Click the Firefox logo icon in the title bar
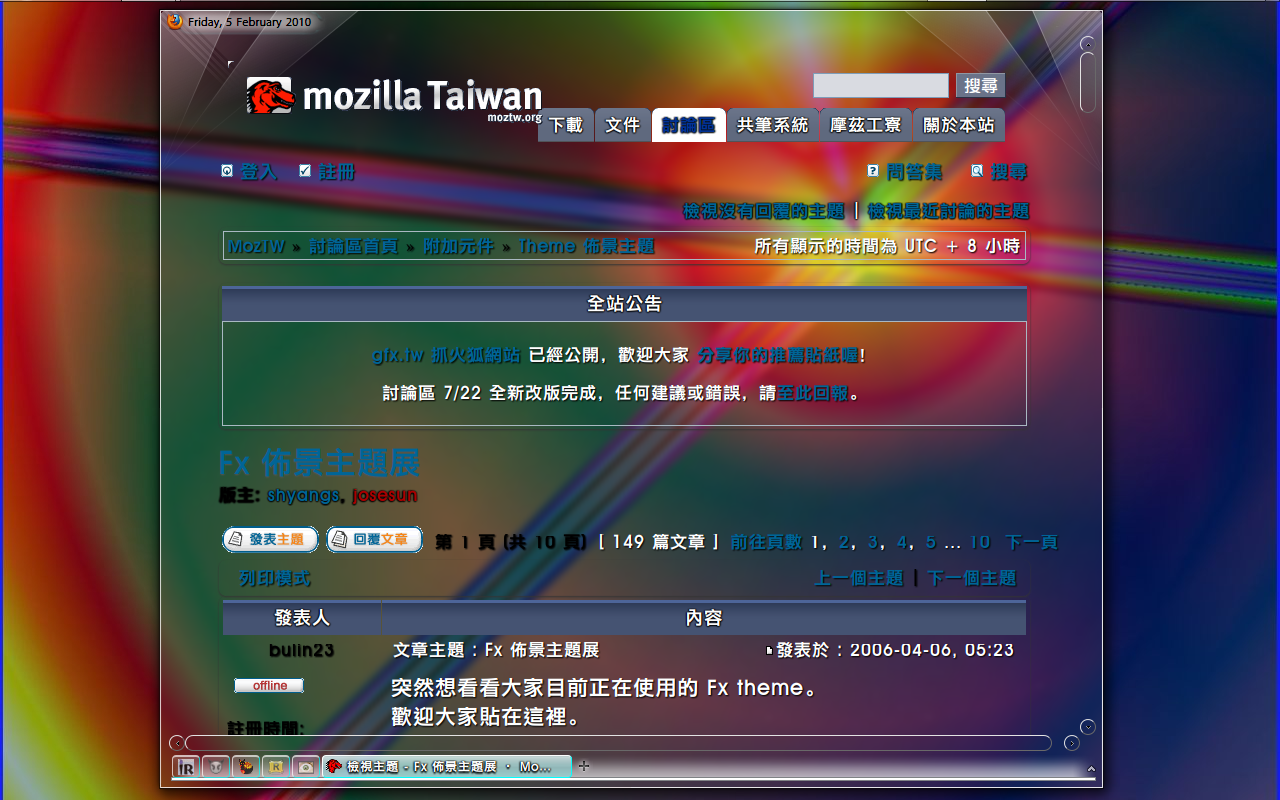The height and width of the screenshot is (800, 1280). tap(176, 22)
